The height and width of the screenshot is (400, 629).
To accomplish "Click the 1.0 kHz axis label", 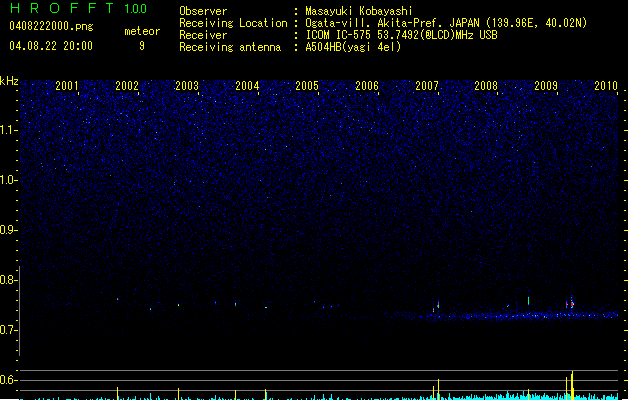I will 9,180.
